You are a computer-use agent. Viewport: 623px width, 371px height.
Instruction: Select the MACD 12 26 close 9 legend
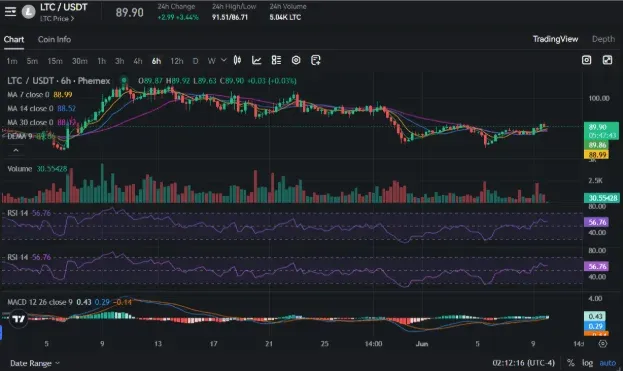[70, 302]
